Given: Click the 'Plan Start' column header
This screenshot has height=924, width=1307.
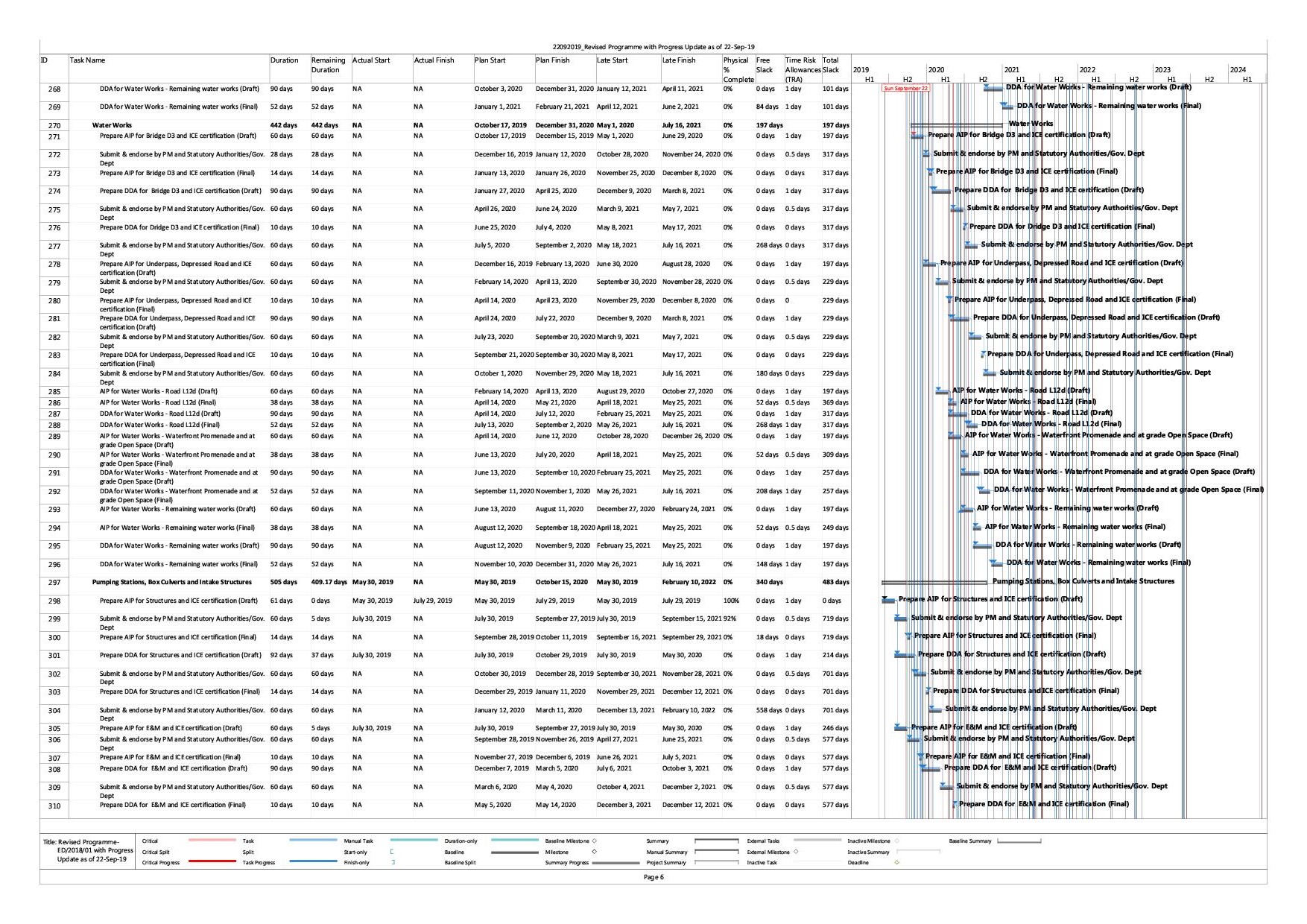Looking at the screenshot, I should click(x=490, y=60).
